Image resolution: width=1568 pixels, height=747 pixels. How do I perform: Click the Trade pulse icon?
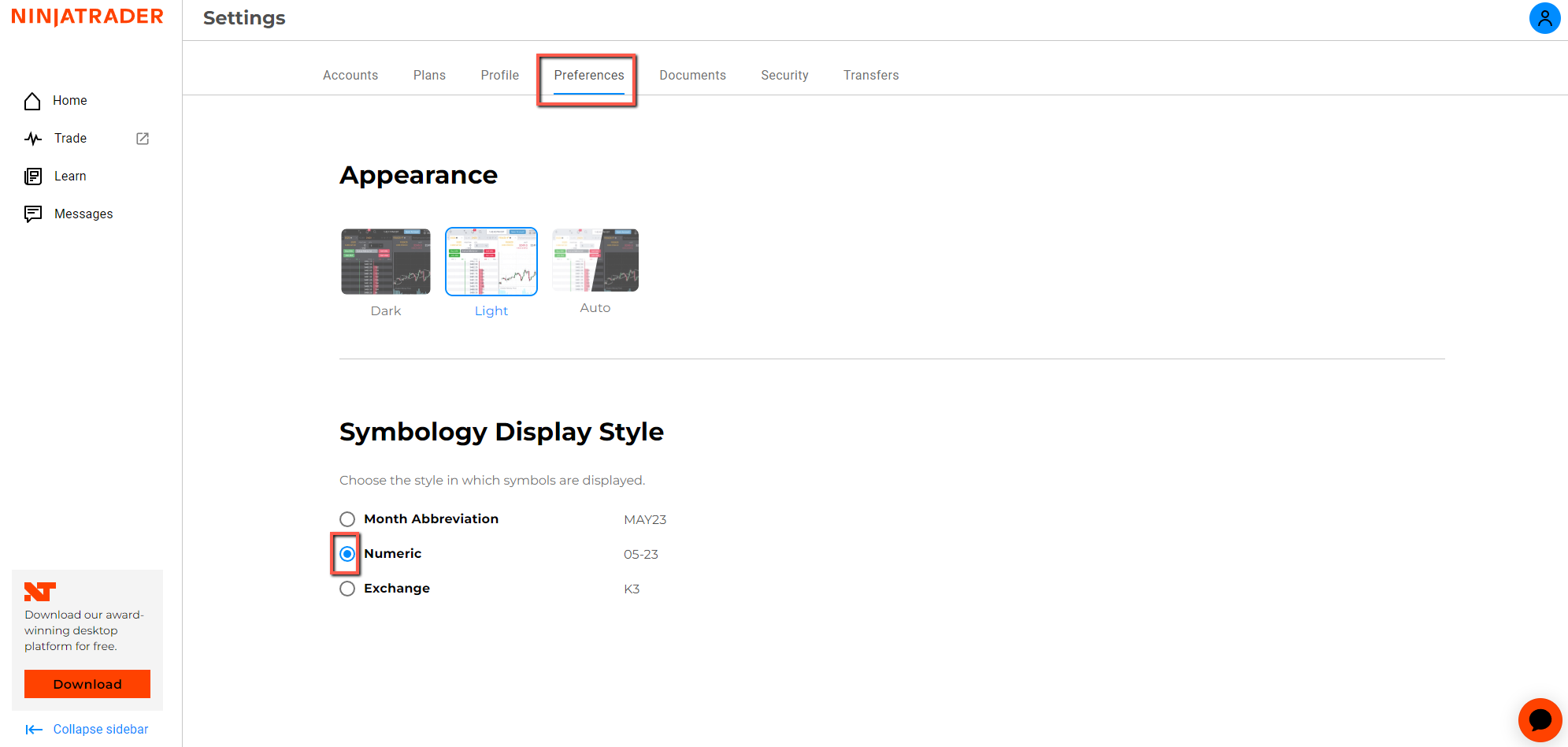33,139
